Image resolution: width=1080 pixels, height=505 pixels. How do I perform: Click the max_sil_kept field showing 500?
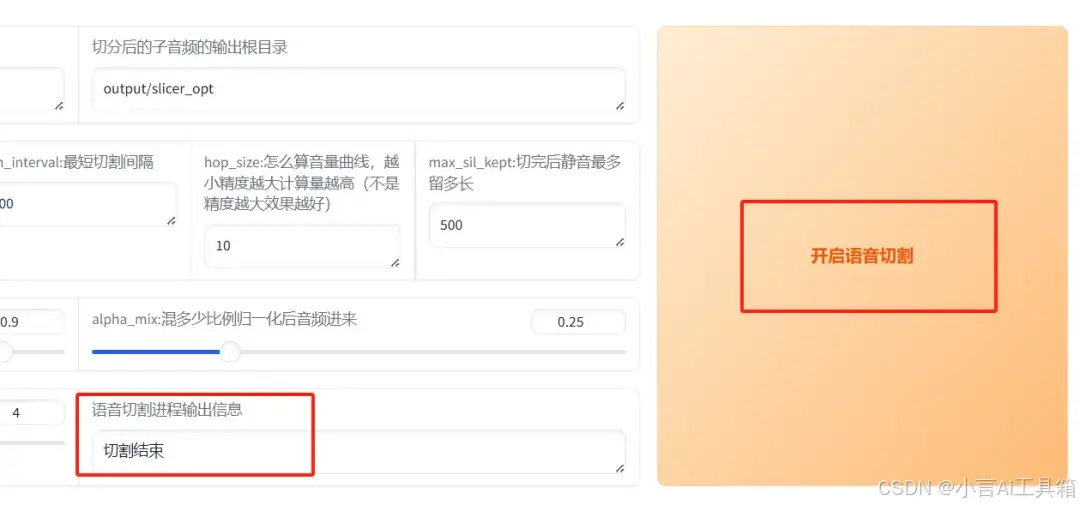(527, 225)
